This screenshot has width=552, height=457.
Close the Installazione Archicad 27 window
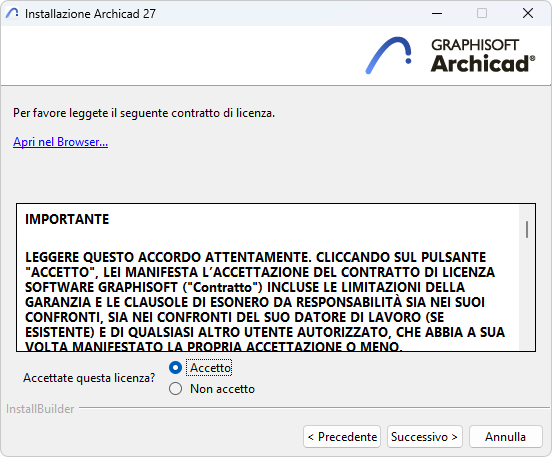[528, 13]
